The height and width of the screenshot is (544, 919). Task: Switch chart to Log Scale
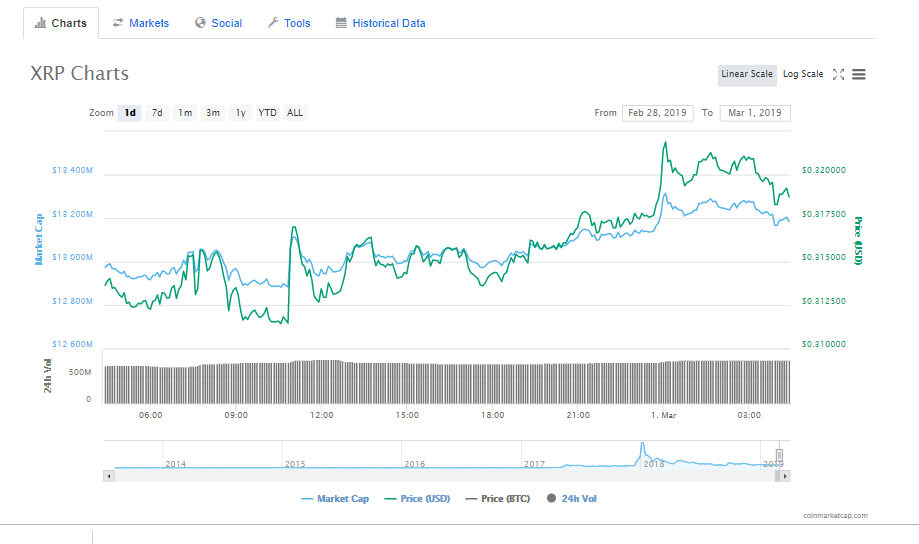[x=803, y=74]
